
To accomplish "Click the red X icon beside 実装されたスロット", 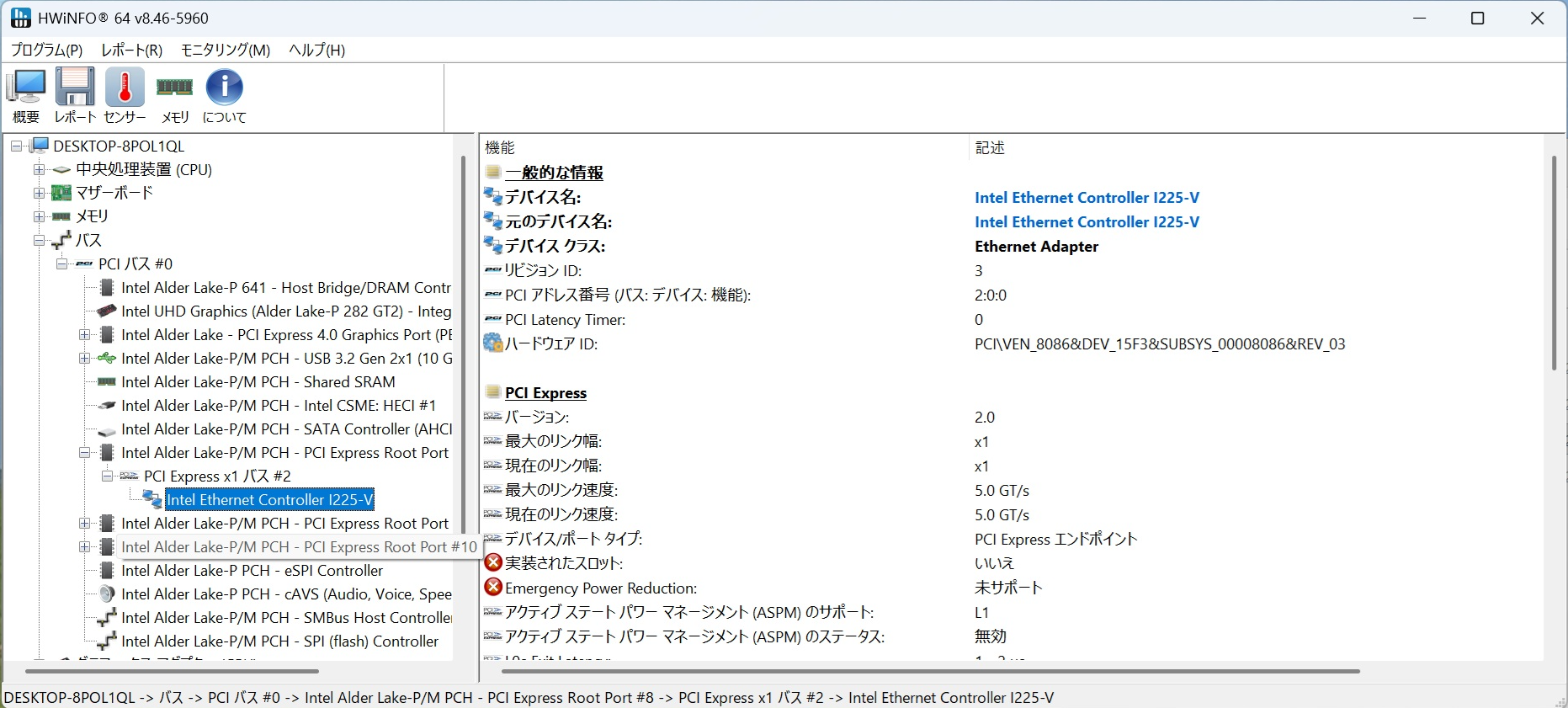I will [x=493, y=562].
